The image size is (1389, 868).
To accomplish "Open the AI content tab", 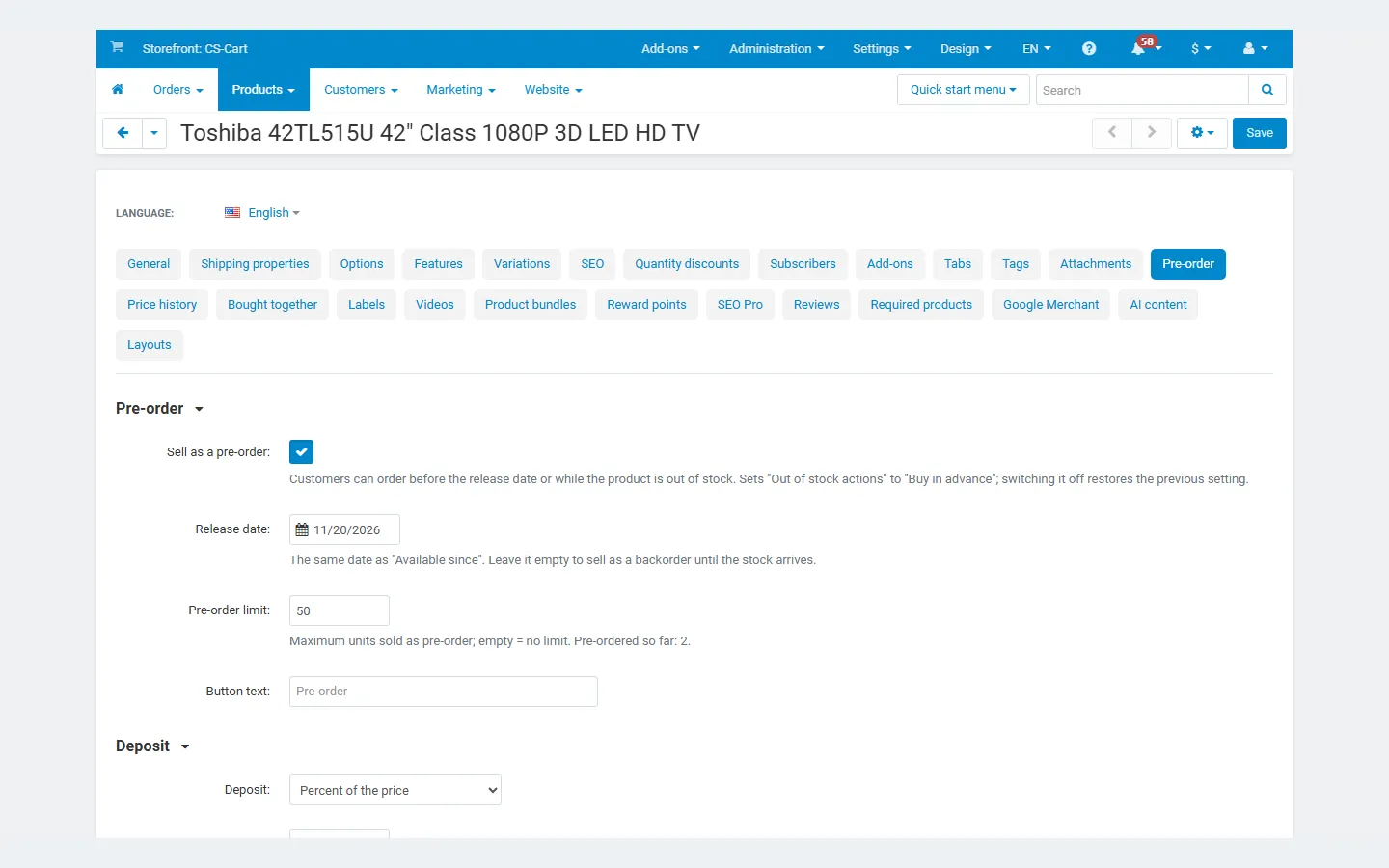I will tap(1158, 305).
